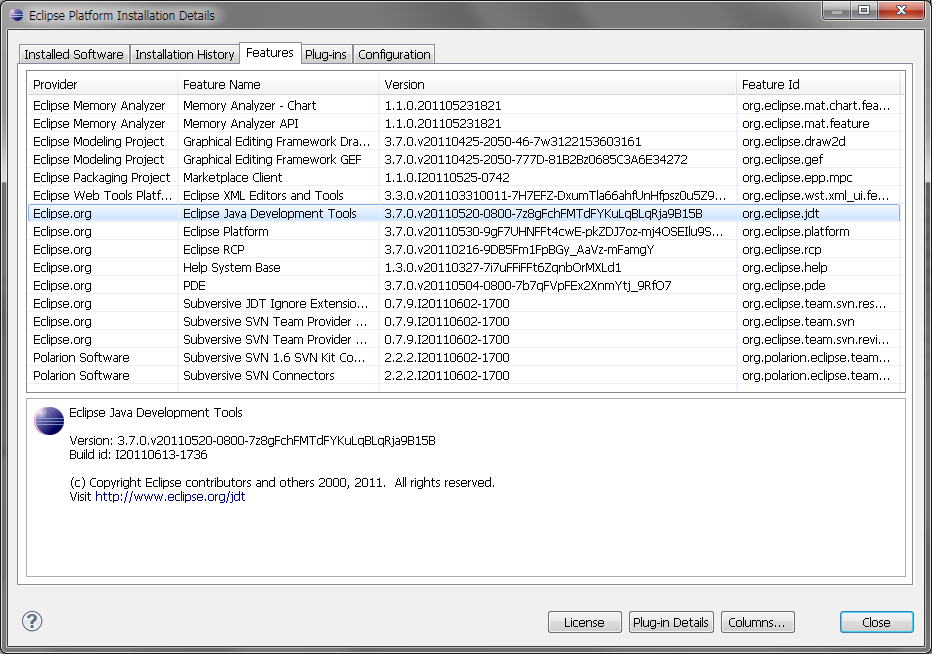Click the org.eclipse.team.svn id cell
This screenshot has width=932, height=654.
click(798, 321)
